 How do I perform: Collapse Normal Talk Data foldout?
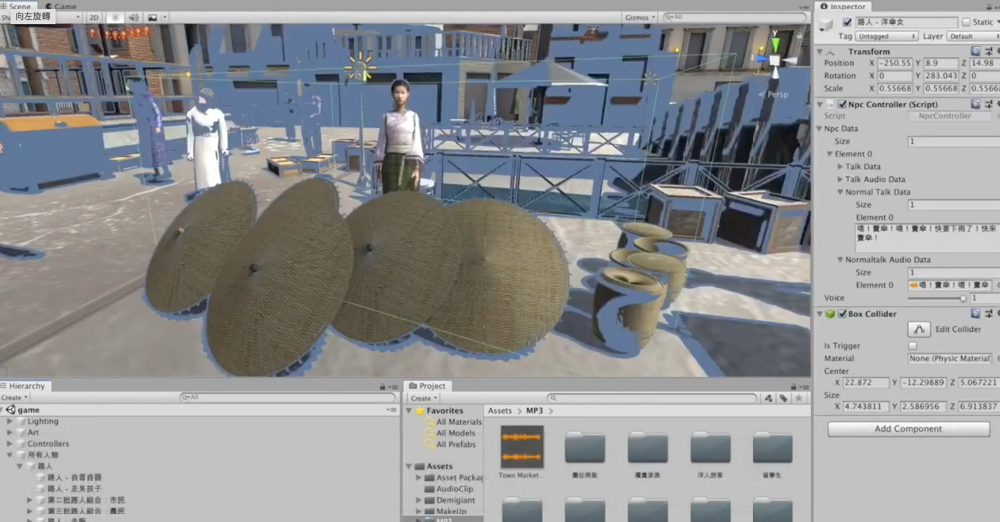840,192
